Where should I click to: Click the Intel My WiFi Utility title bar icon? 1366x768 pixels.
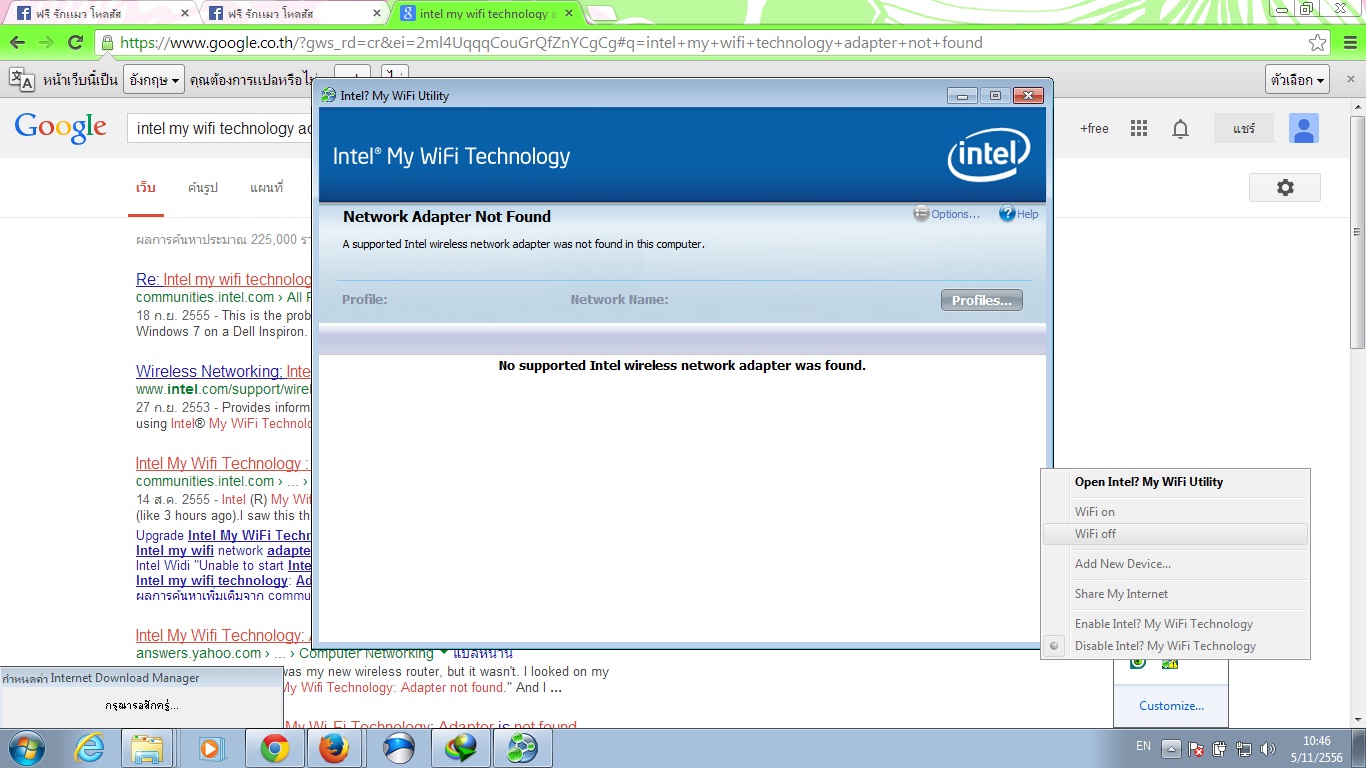tap(328, 95)
